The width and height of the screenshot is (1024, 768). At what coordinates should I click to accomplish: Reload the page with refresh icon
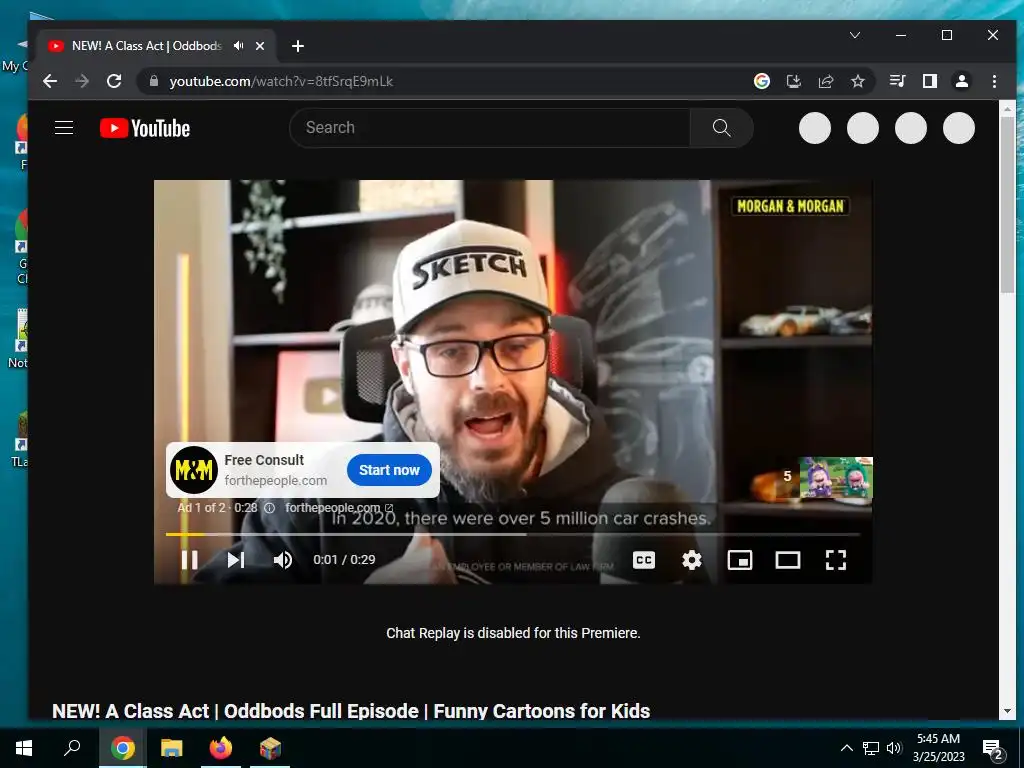click(114, 81)
